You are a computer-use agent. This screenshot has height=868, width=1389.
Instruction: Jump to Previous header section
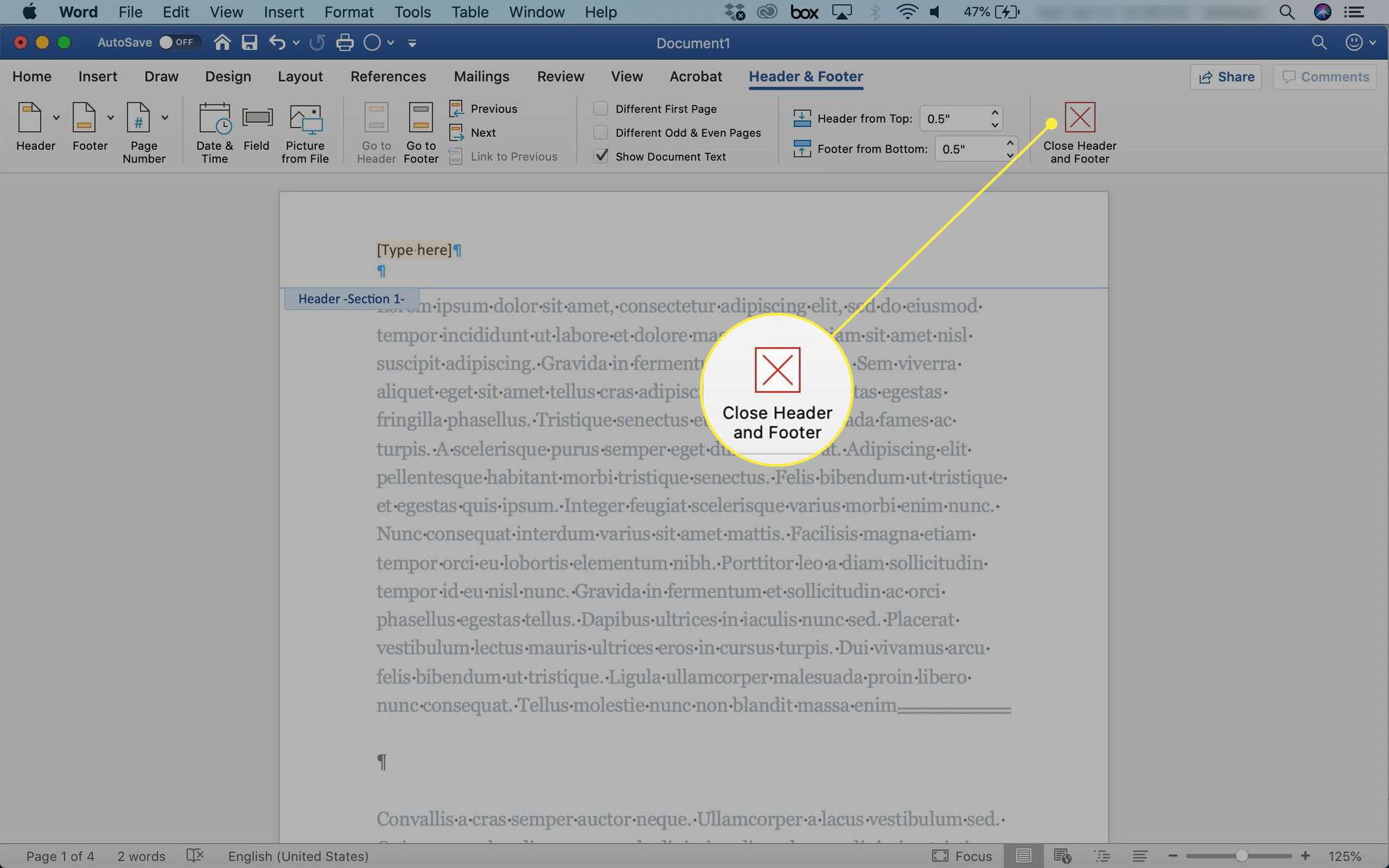tap(483, 109)
